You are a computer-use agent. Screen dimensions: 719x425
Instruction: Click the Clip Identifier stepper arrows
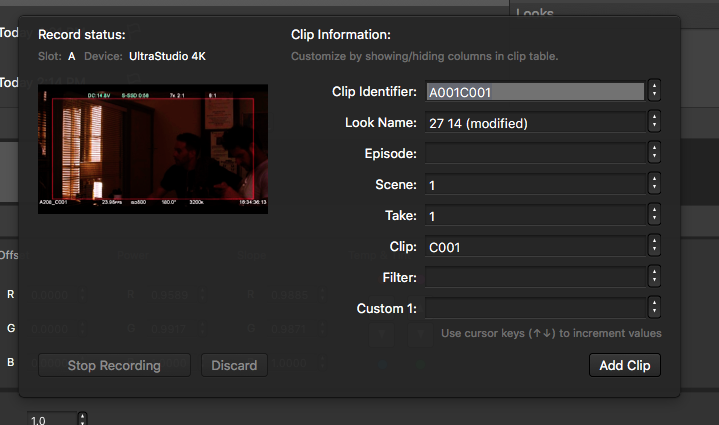[x=654, y=92]
